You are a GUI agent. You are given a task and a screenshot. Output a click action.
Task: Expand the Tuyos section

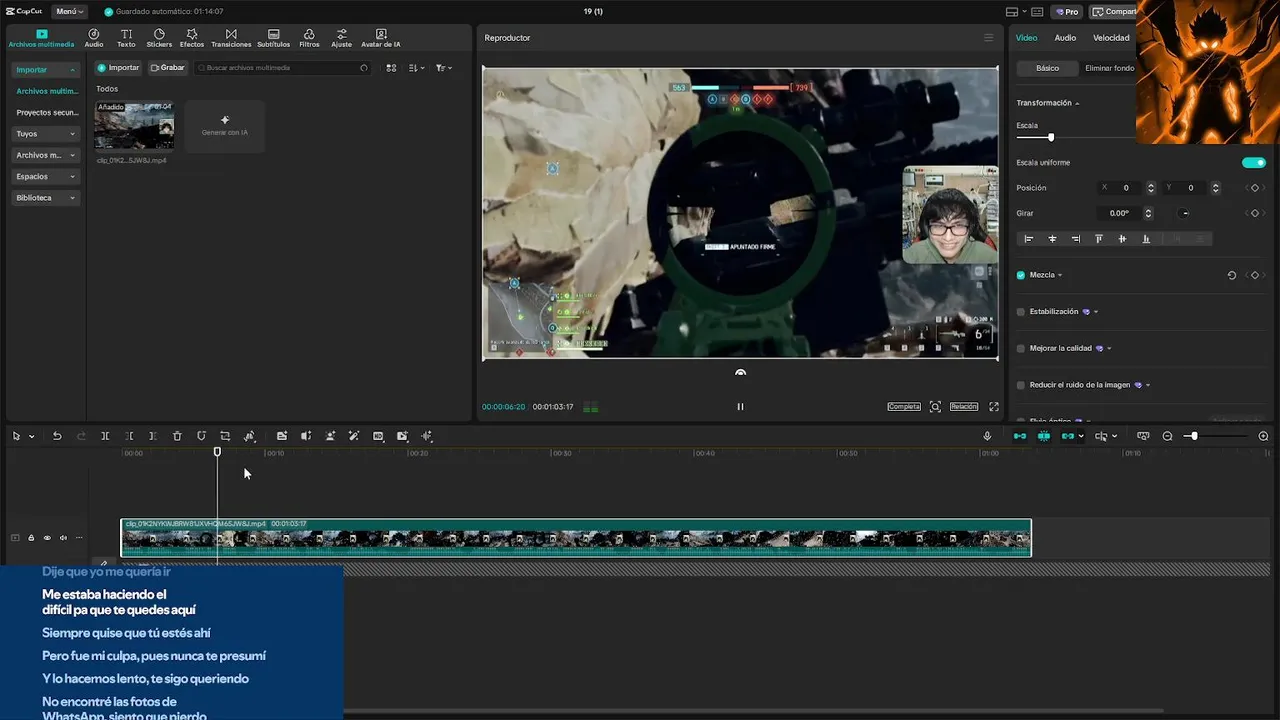coord(45,134)
